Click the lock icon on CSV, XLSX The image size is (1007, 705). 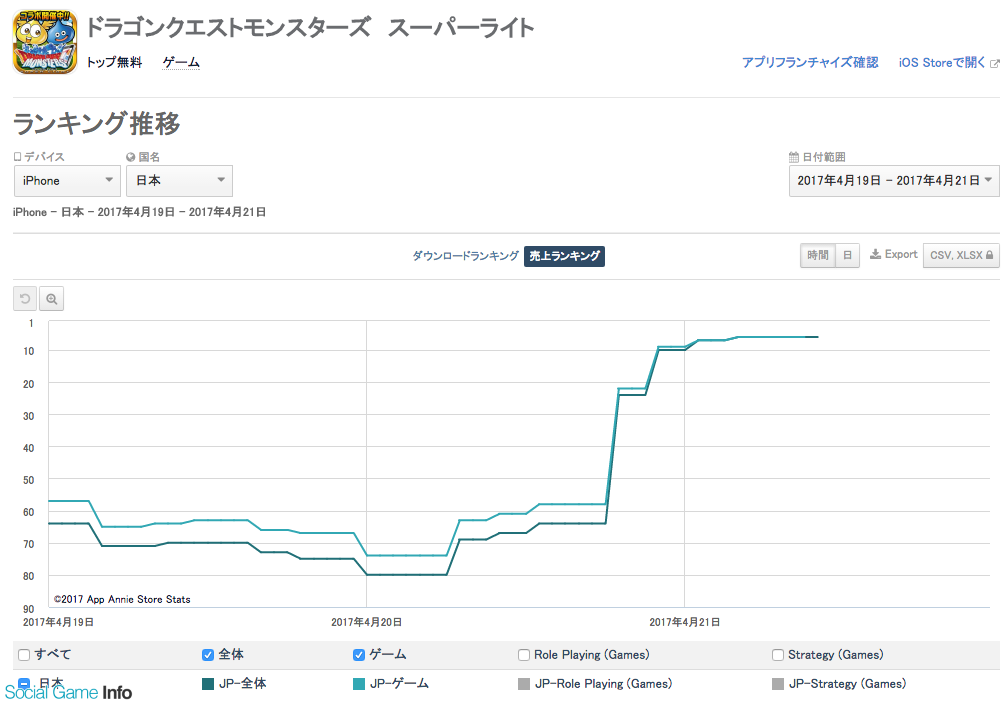tap(989, 255)
